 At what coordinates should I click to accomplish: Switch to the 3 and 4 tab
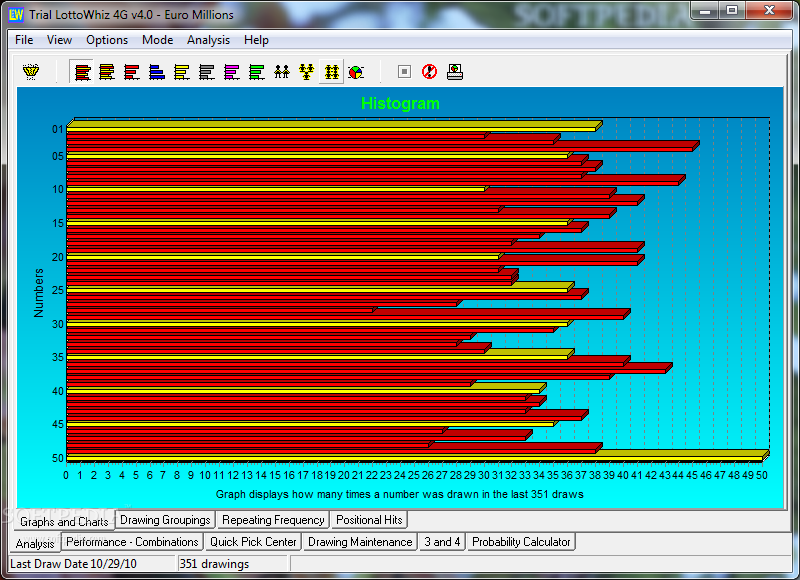[x=442, y=542]
